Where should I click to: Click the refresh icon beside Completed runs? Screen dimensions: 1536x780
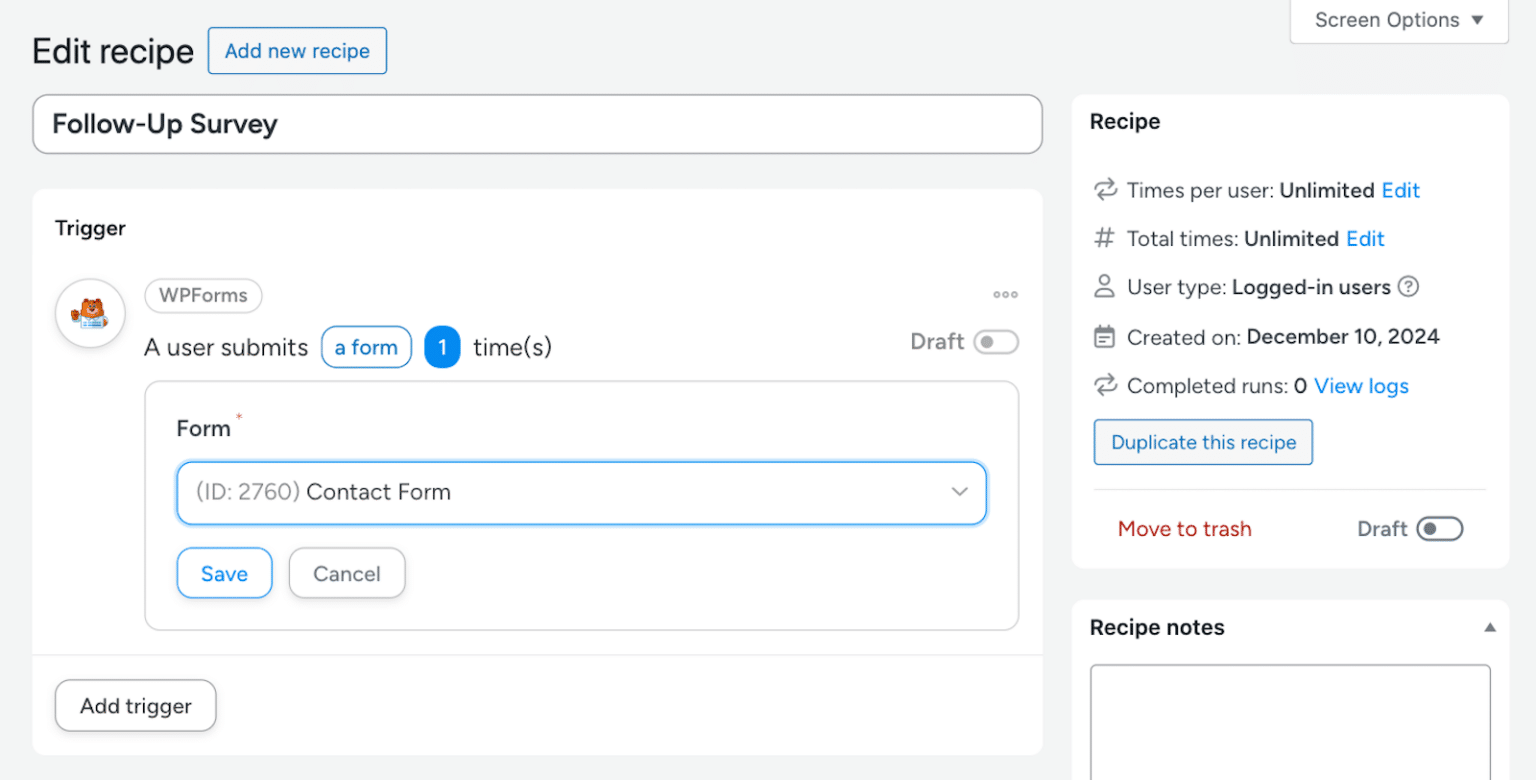(x=1104, y=386)
